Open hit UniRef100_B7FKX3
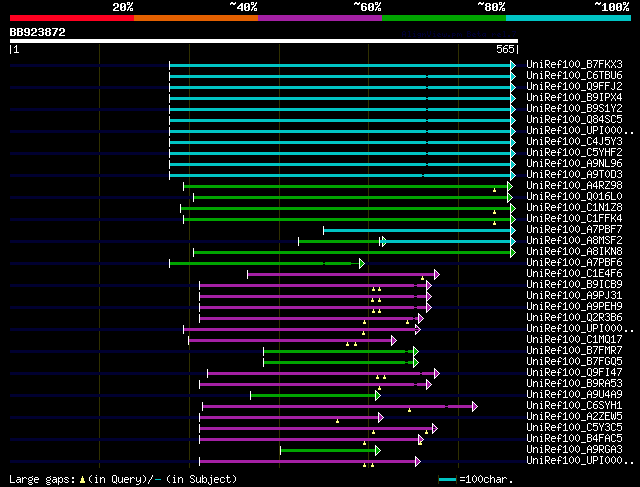Image resolution: width=640 pixels, height=487 pixels. point(574,64)
